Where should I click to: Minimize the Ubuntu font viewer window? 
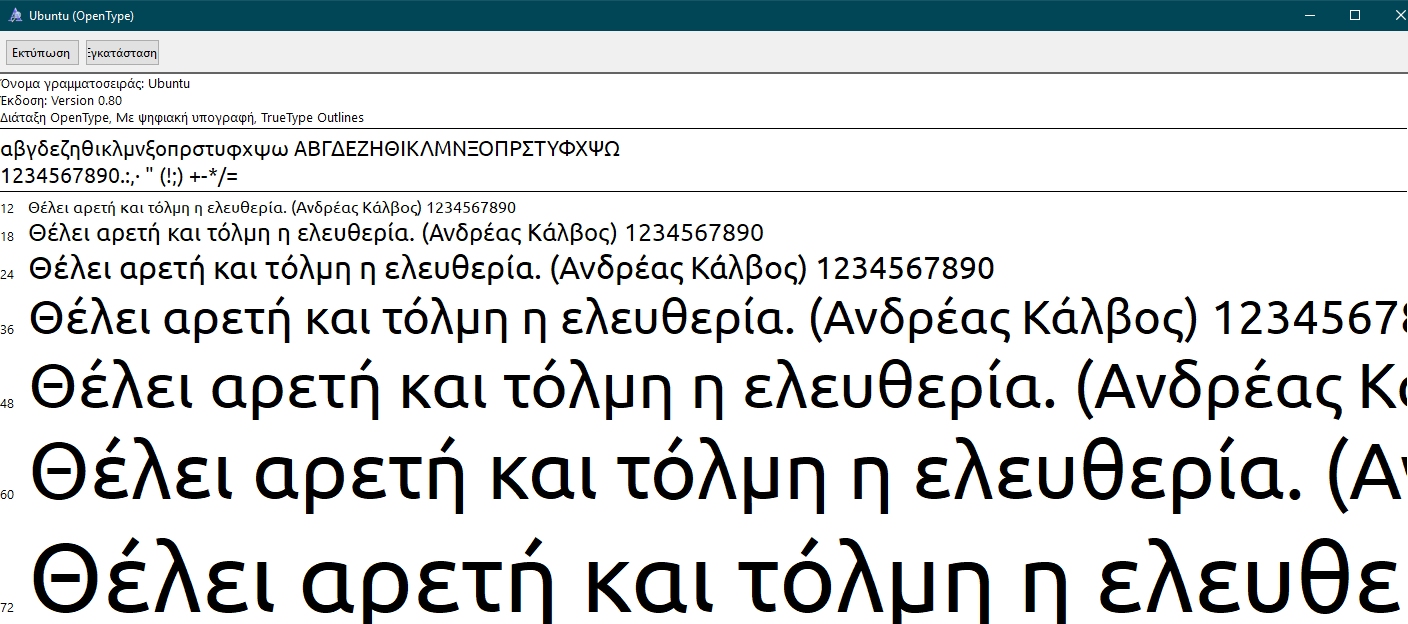point(1312,15)
